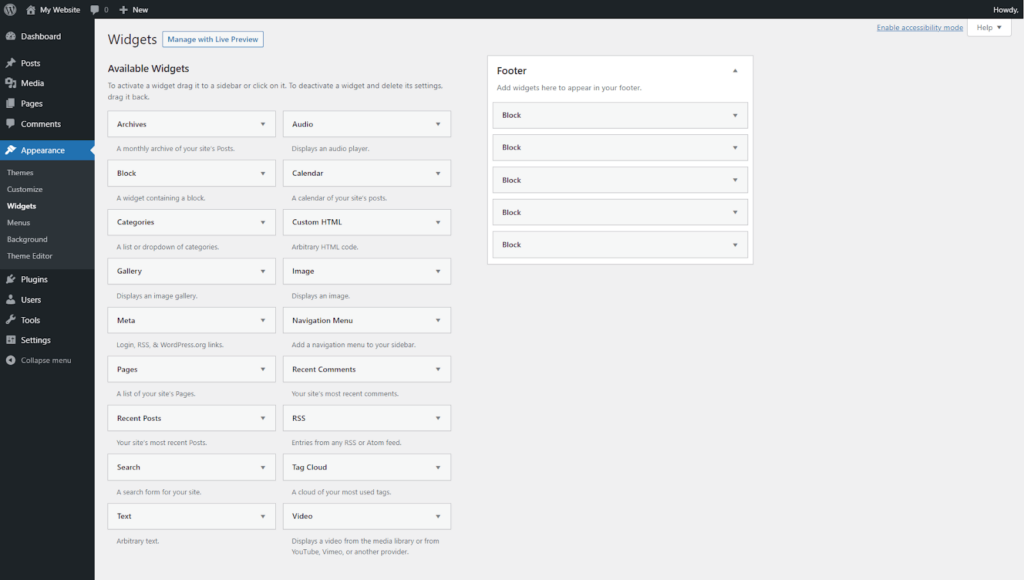Image resolution: width=1024 pixels, height=580 pixels.
Task: Select Widgets submenu item
Action: tap(22, 206)
